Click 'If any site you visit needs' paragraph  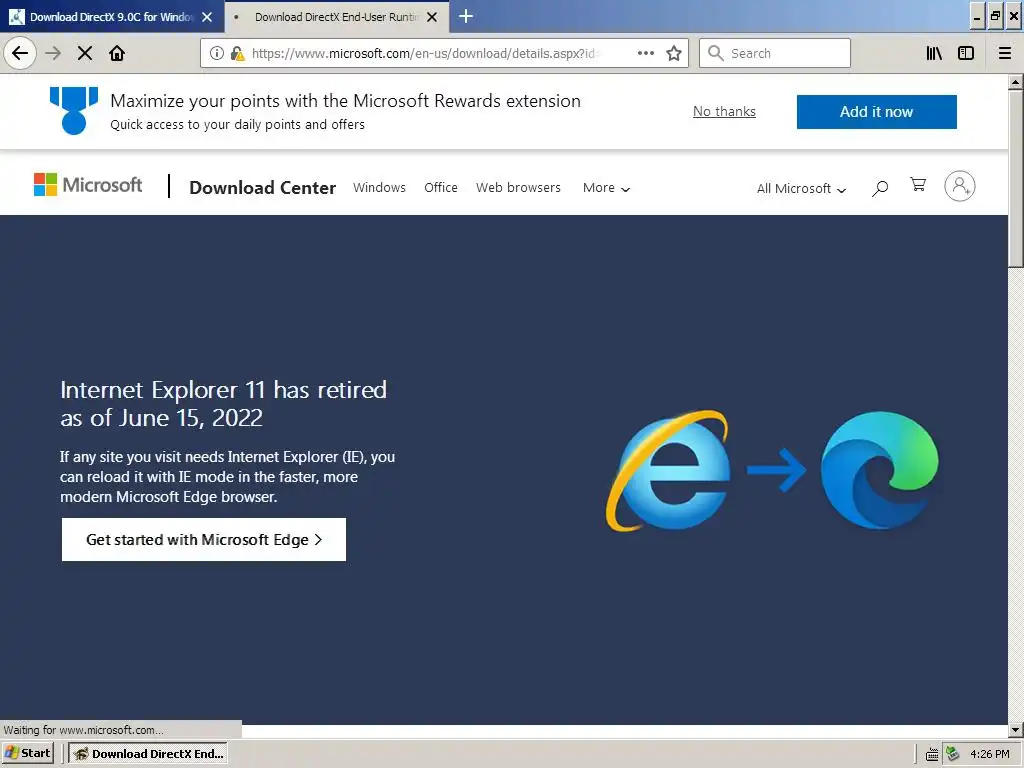pos(227,477)
